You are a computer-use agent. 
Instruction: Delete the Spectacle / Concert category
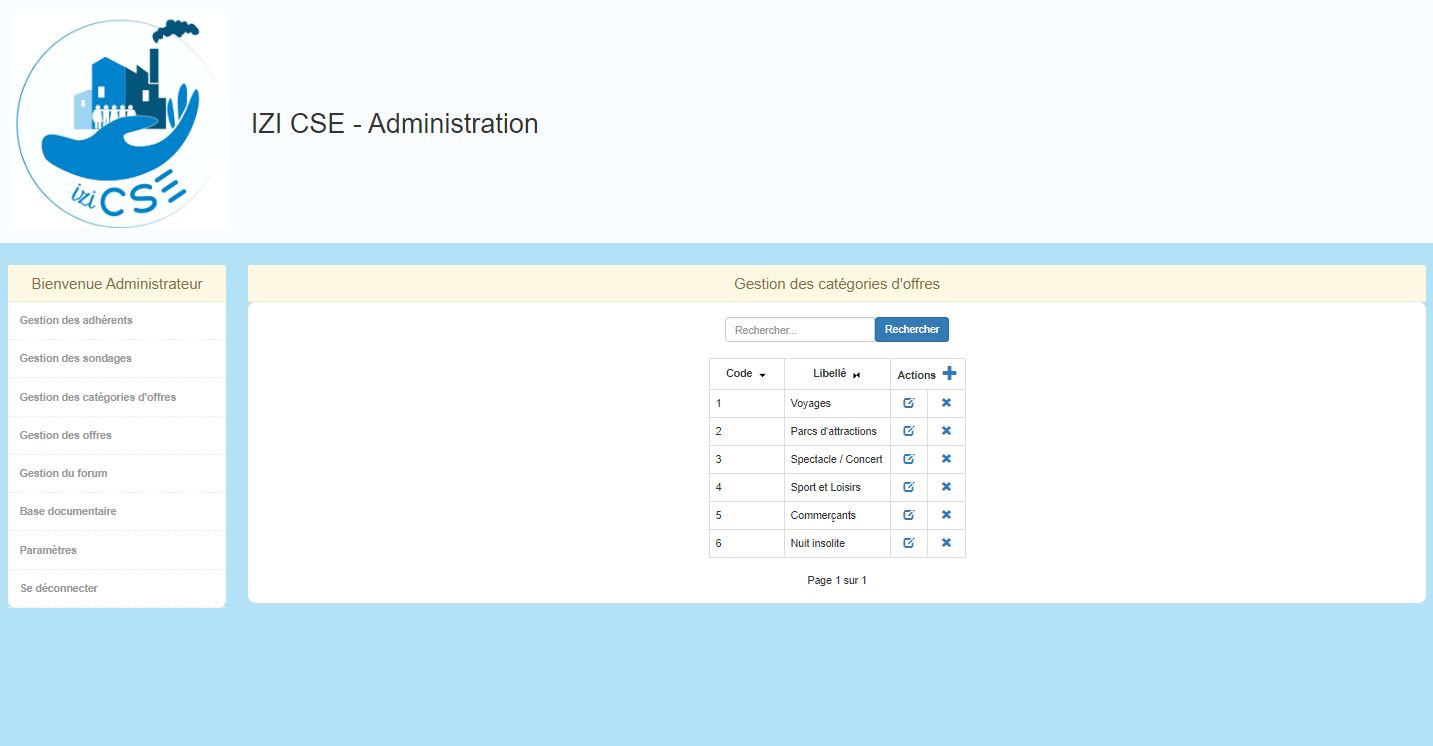pyautogui.click(x=946, y=459)
